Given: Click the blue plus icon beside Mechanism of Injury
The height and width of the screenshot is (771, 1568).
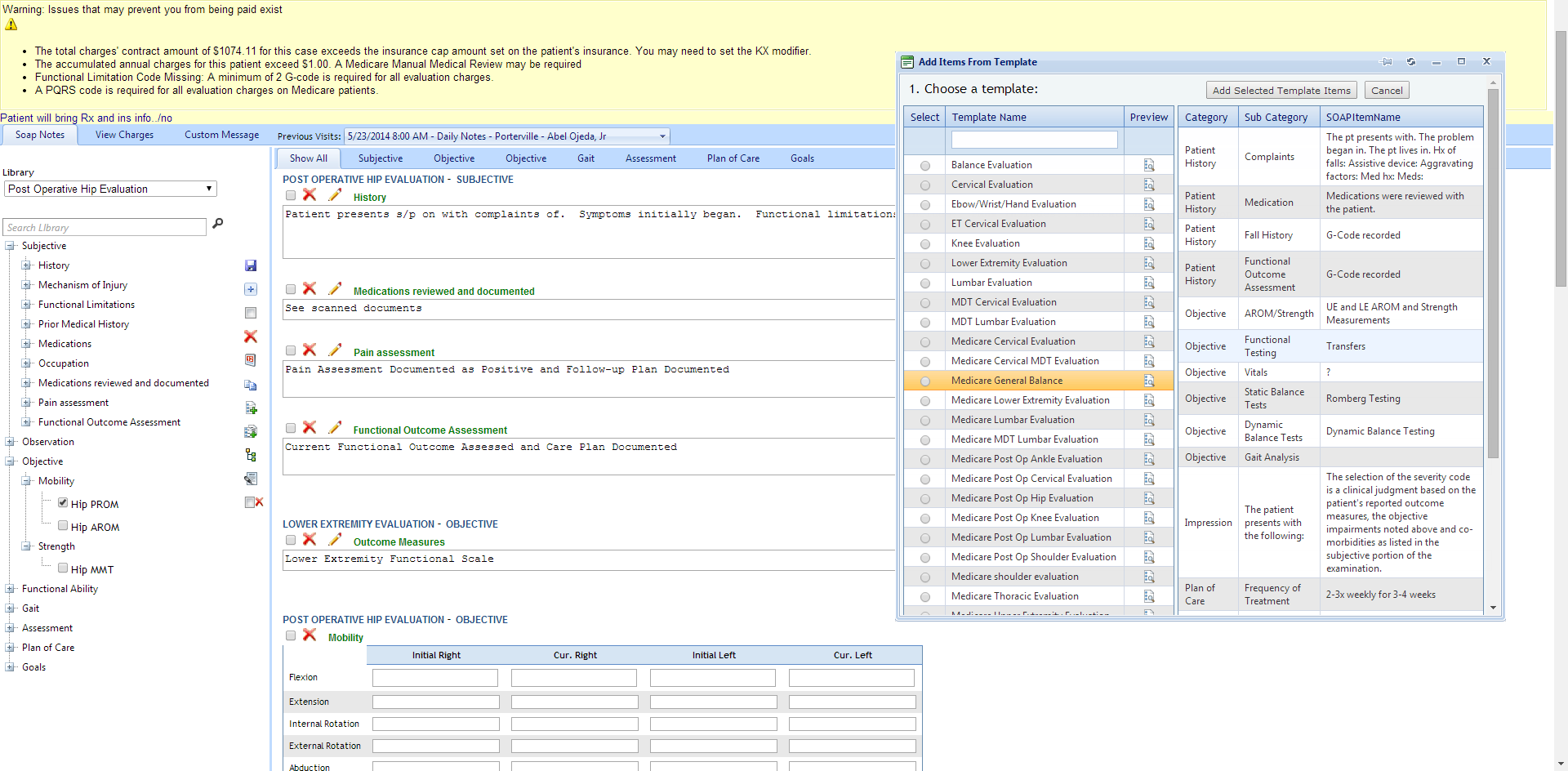Looking at the screenshot, I should (251, 289).
